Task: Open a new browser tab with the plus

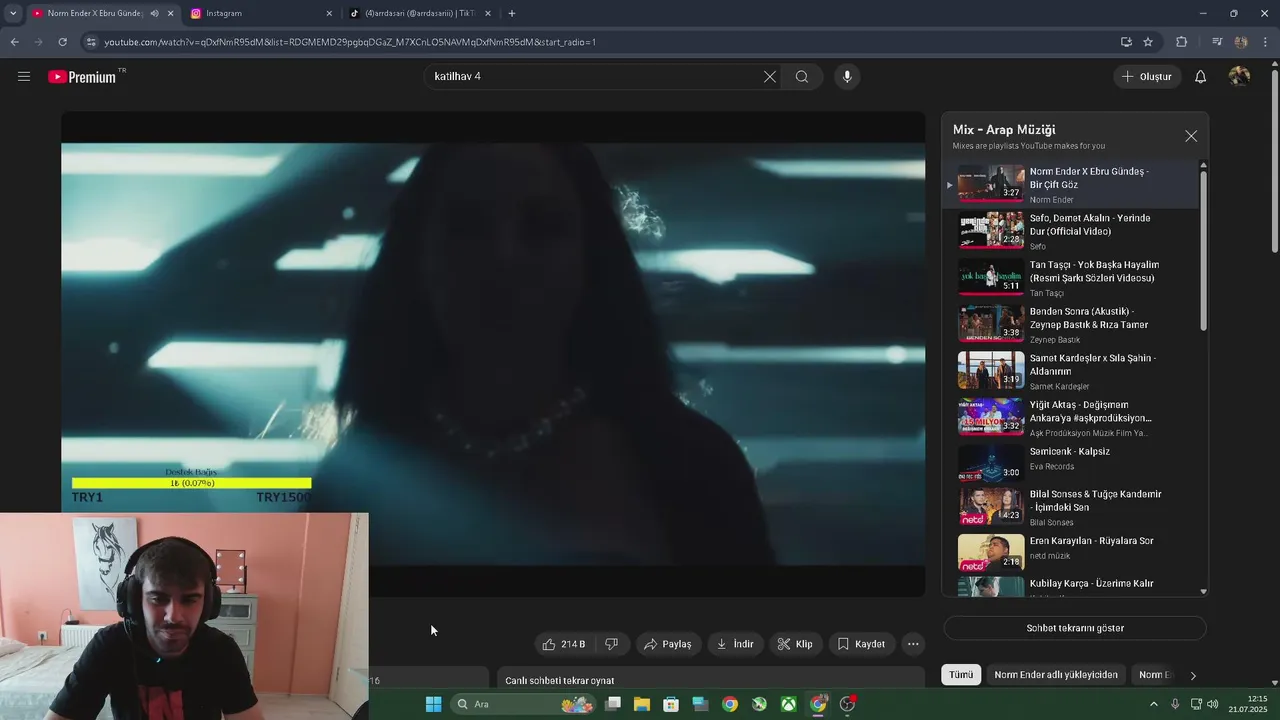Action: click(x=512, y=13)
